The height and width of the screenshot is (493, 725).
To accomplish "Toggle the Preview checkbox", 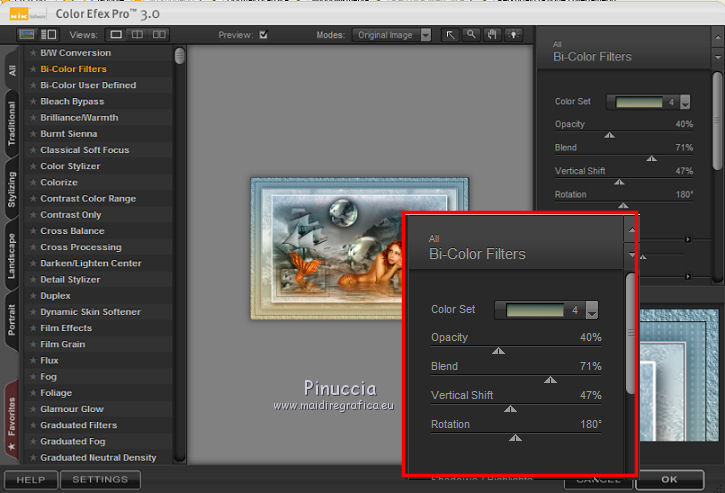I will pos(263,35).
